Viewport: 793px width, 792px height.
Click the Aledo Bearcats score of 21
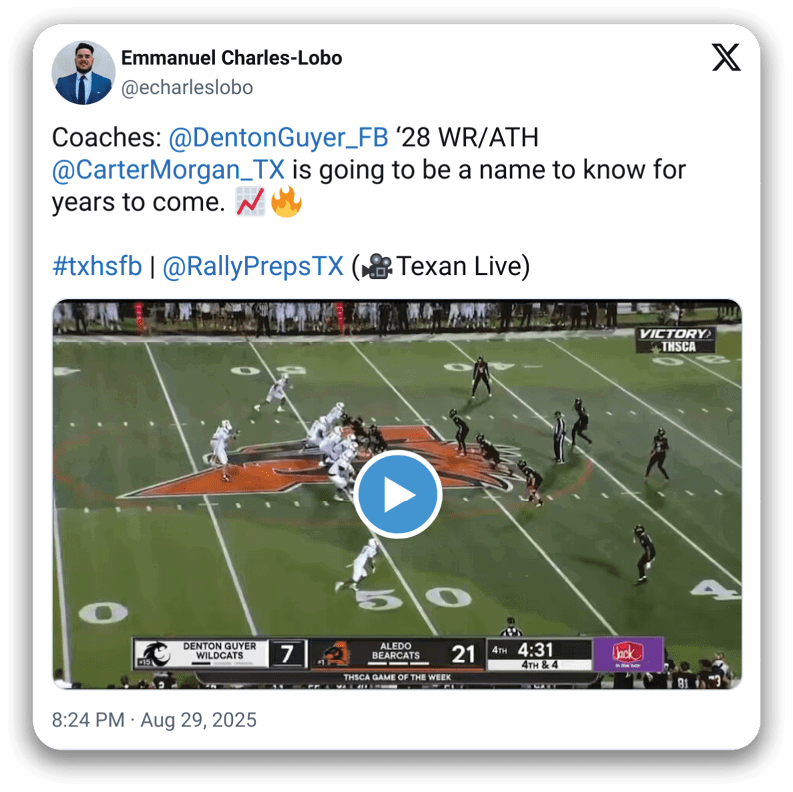(x=463, y=654)
